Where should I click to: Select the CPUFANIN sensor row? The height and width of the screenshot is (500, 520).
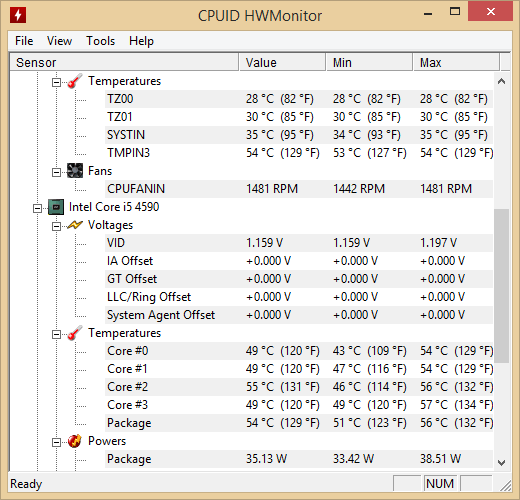click(x=299, y=189)
